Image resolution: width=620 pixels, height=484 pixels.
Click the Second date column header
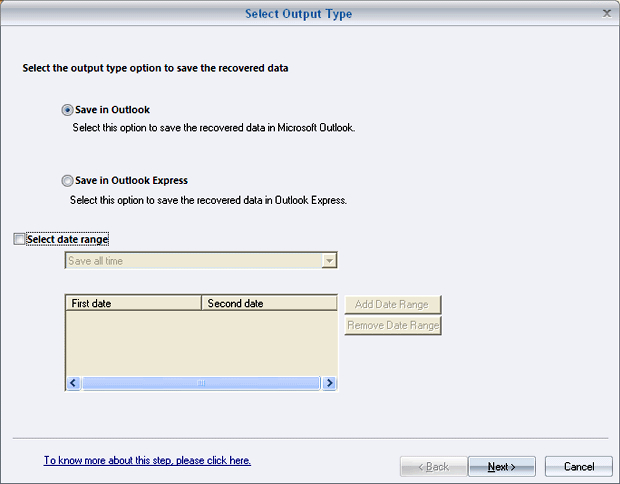click(269, 303)
